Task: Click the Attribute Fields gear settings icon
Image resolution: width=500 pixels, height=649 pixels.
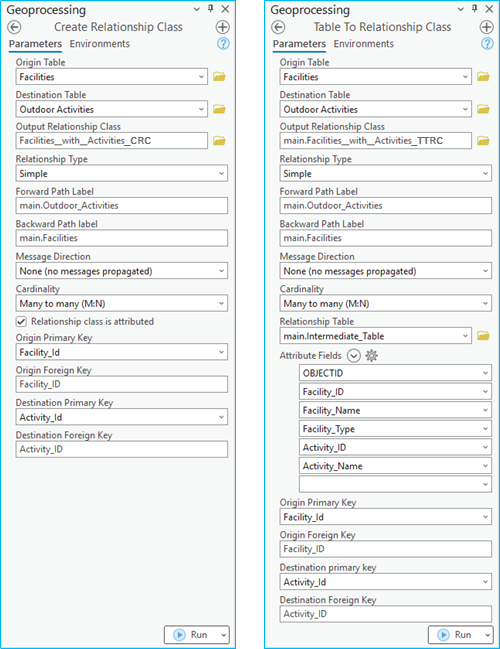Action: (x=371, y=356)
